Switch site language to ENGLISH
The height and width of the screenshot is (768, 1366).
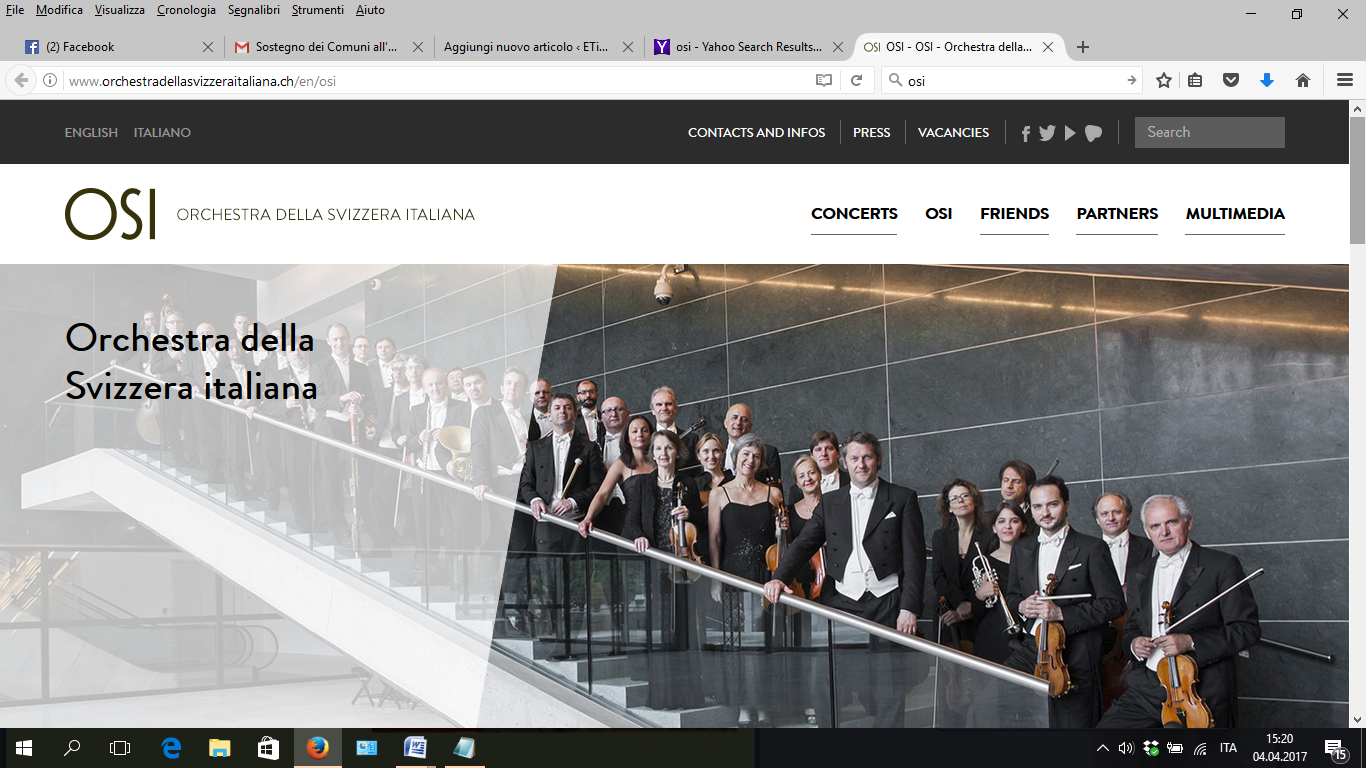click(91, 133)
